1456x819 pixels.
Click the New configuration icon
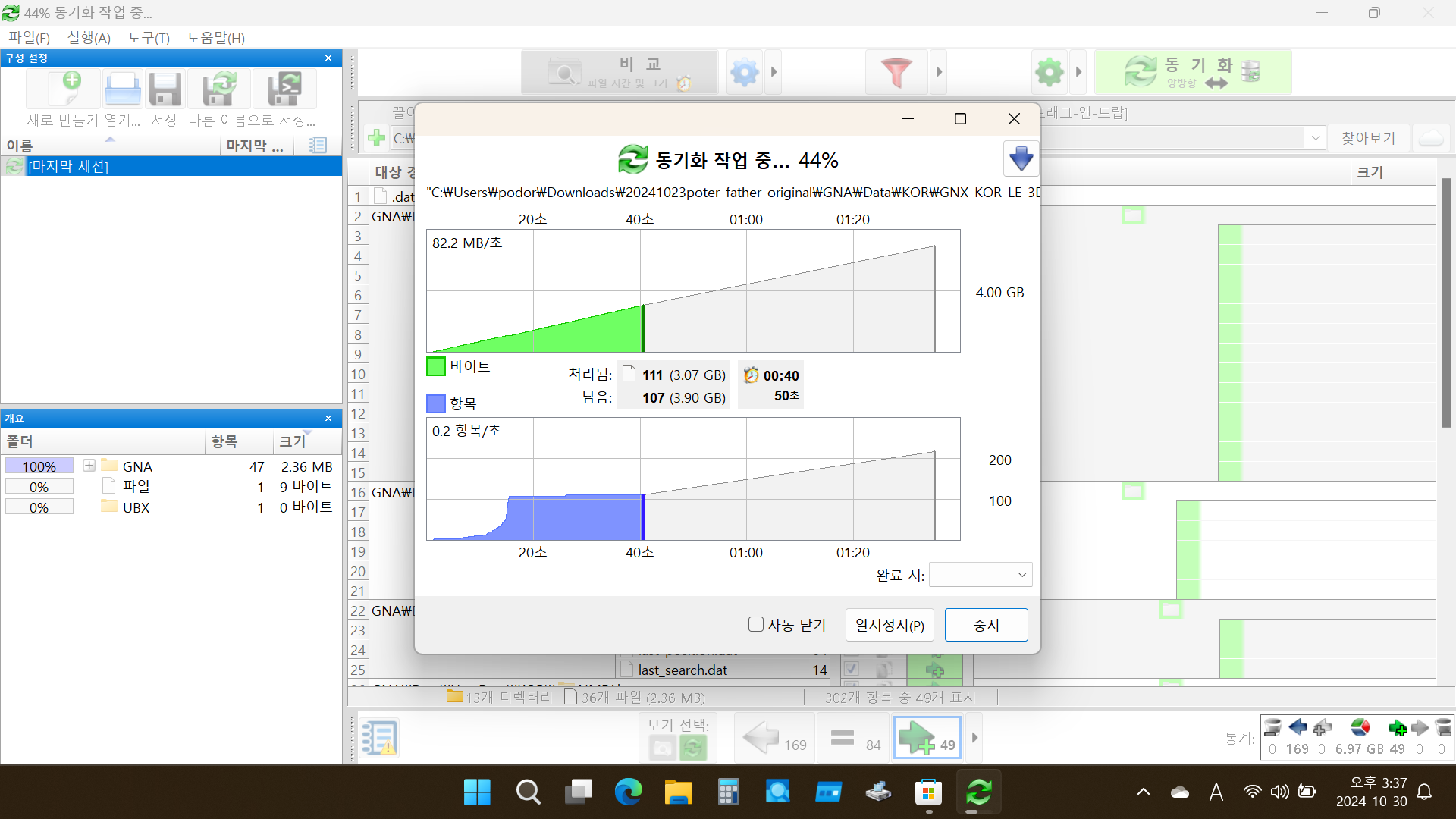64,90
